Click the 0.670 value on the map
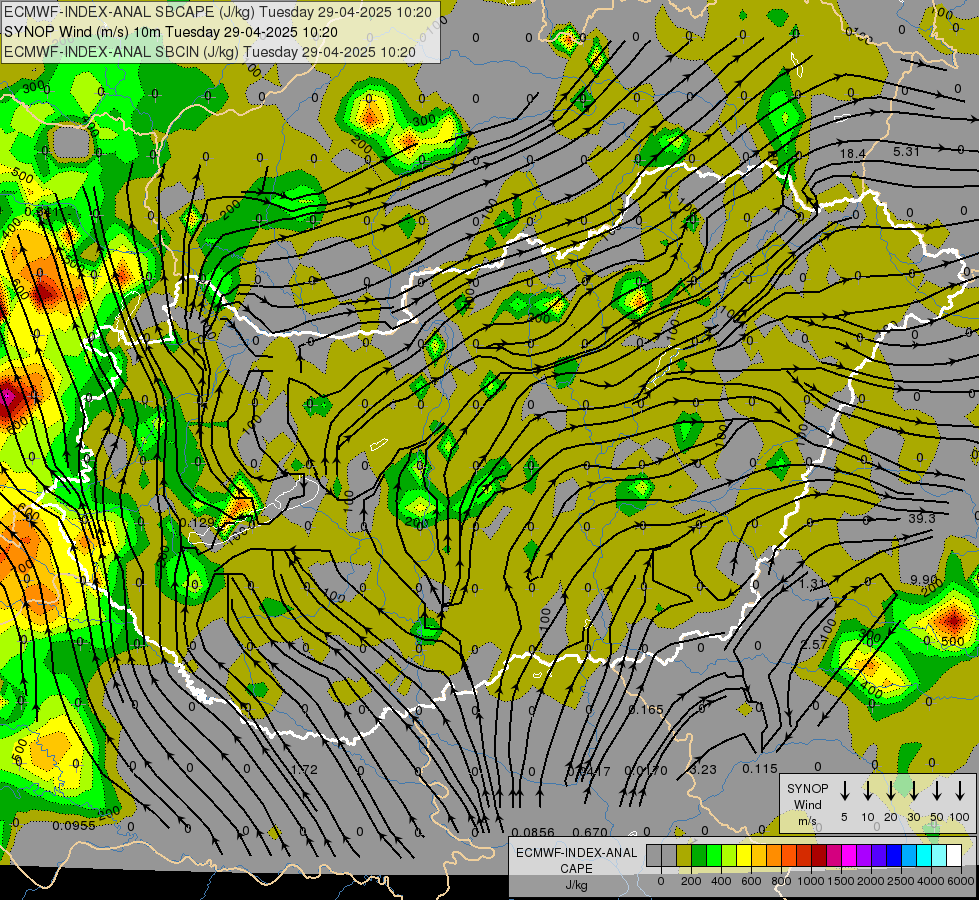Image resolution: width=979 pixels, height=900 pixels. [x=590, y=832]
